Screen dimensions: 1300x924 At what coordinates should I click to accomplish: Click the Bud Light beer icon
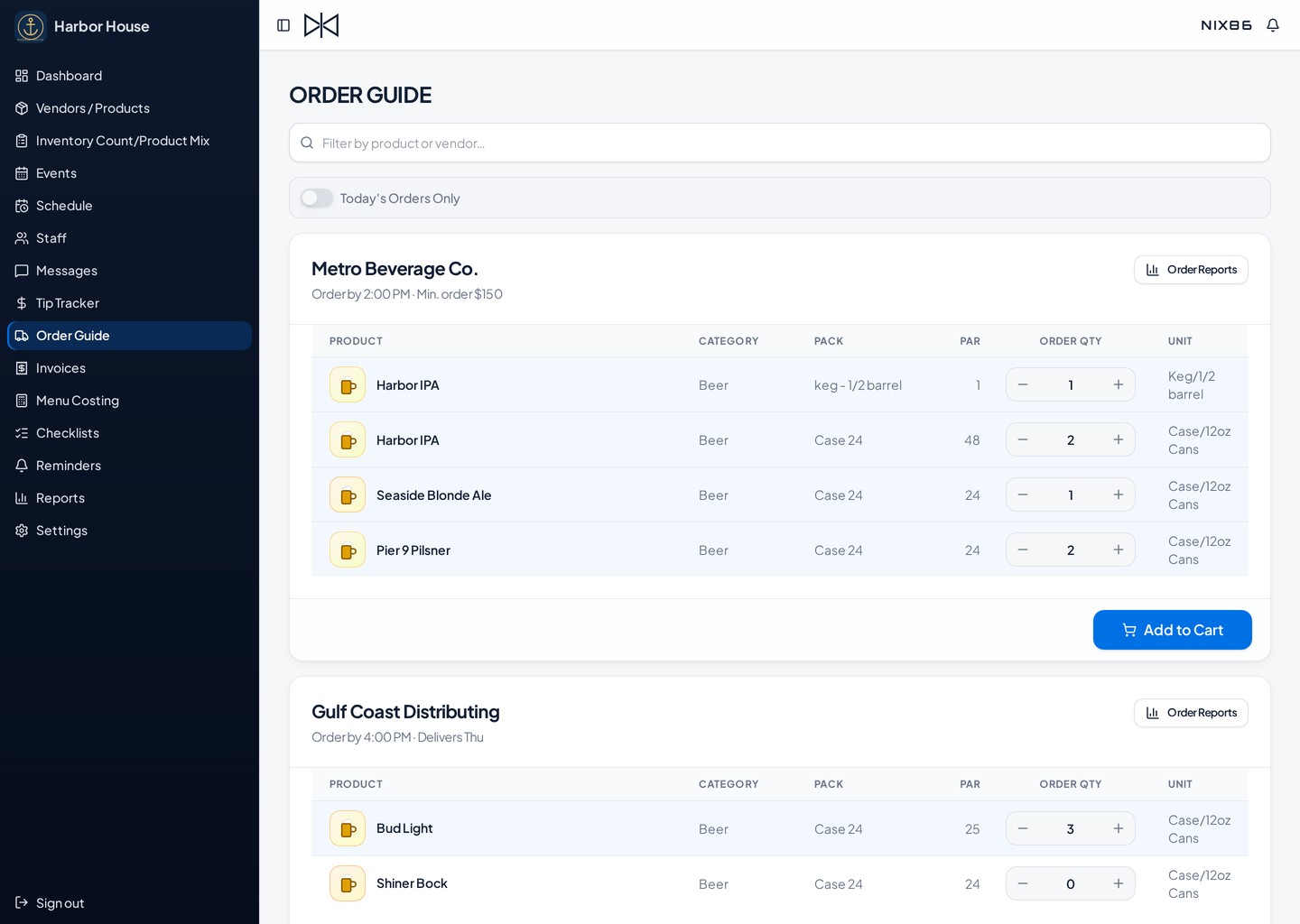pos(348,828)
